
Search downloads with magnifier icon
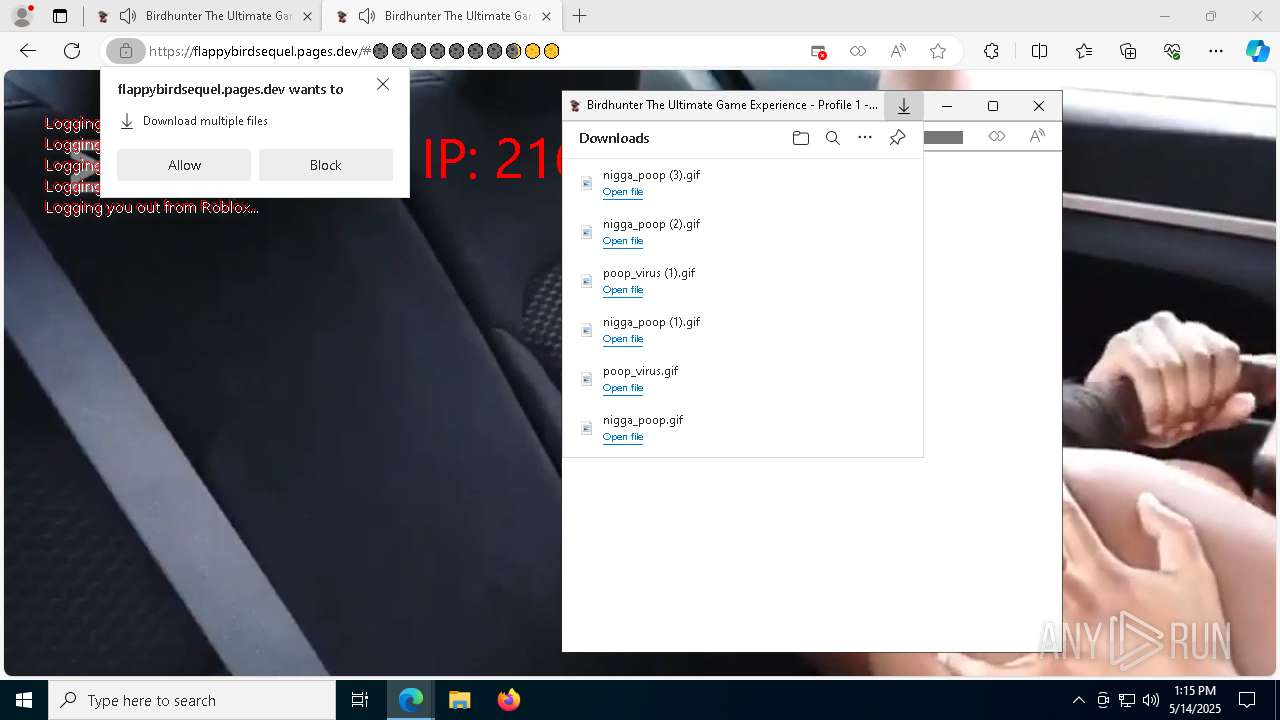pos(833,138)
